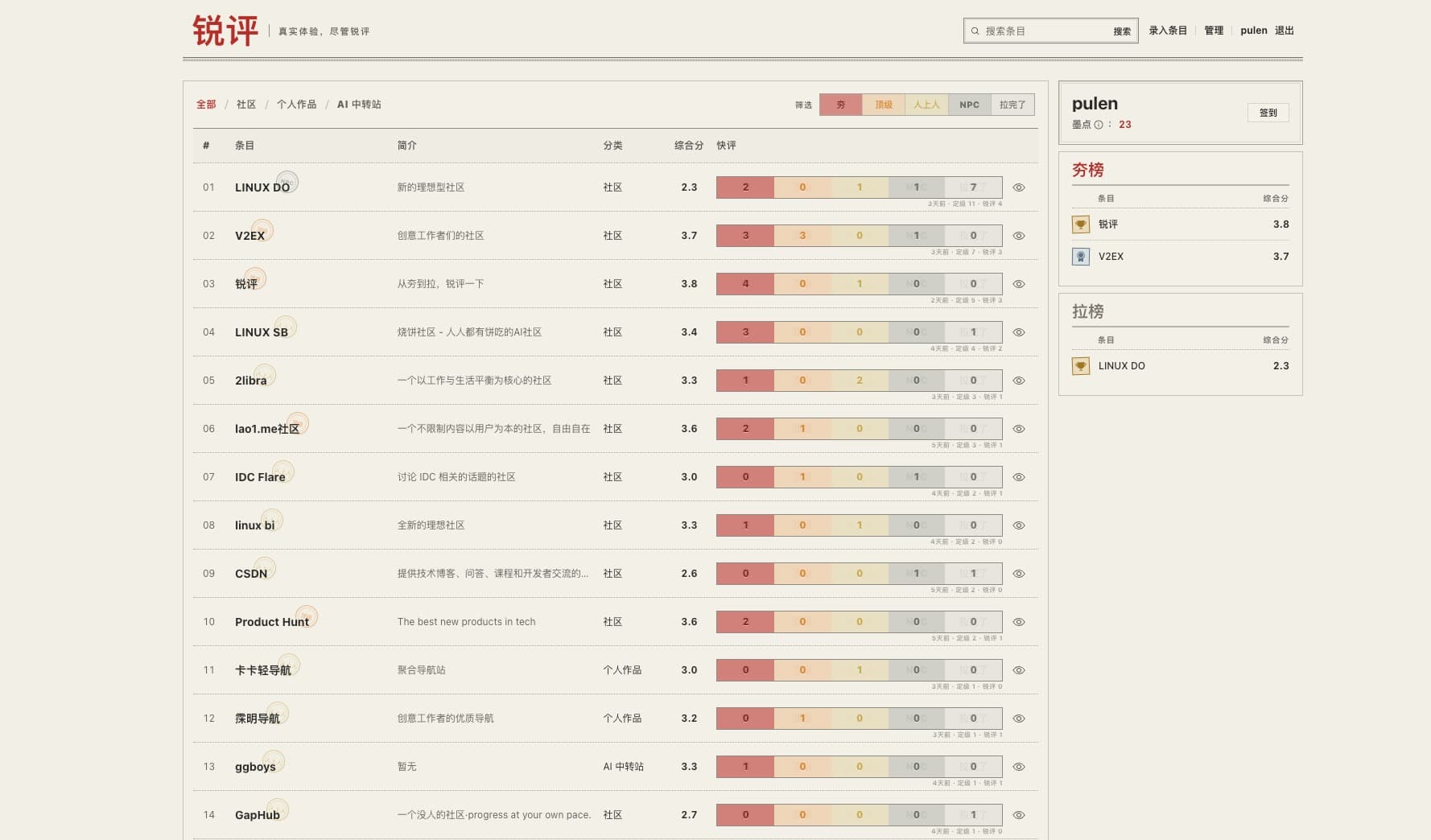This screenshot has width=1431, height=840.
Task: Click the round stamp badge next to LINUX DO
Action: pyautogui.click(x=287, y=182)
